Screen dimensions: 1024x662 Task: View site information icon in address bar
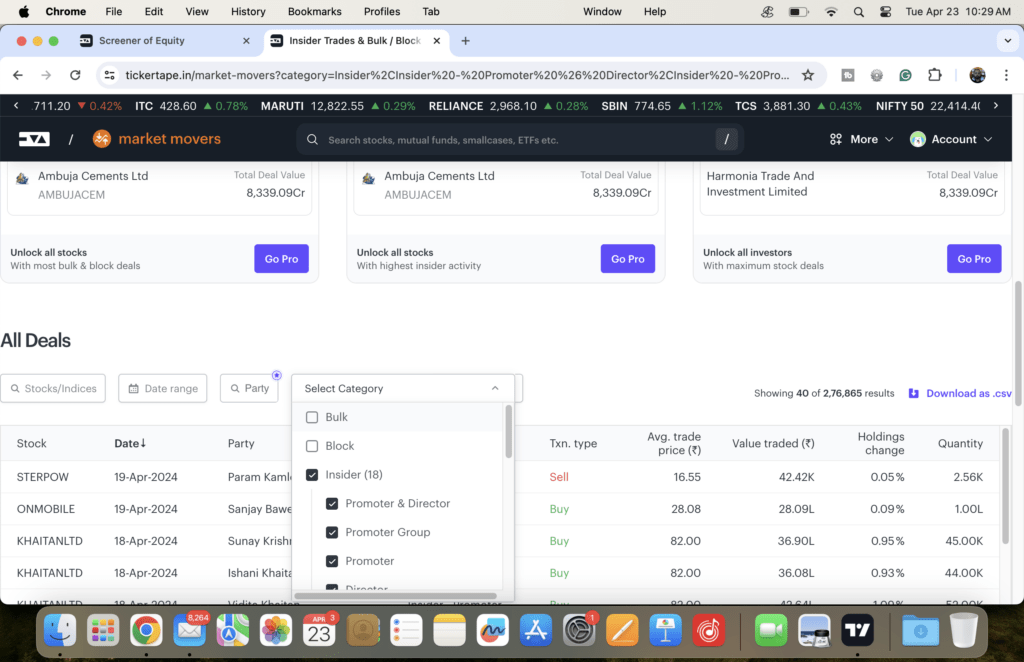[x=110, y=75]
